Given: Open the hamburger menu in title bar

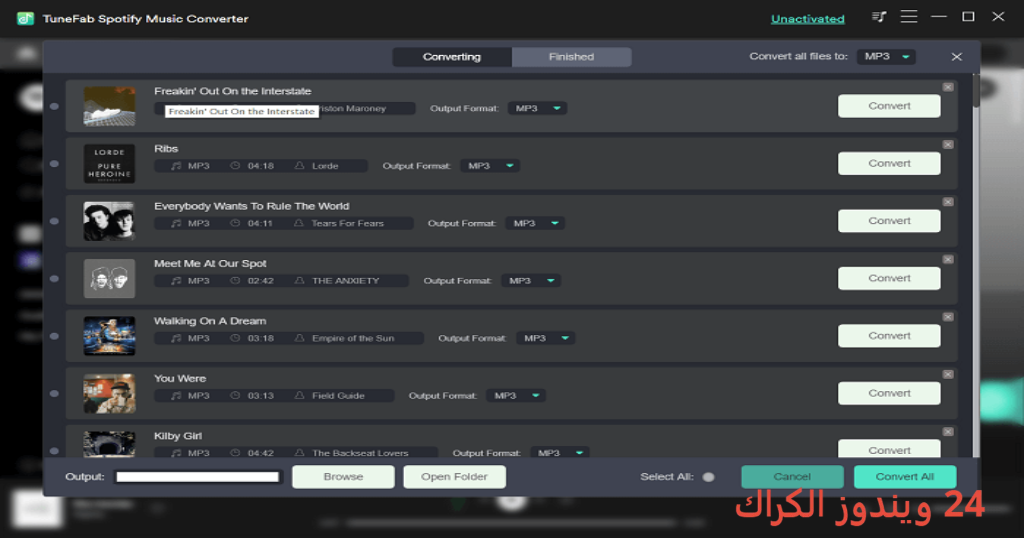Looking at the screenshot, I should [909, 17].
